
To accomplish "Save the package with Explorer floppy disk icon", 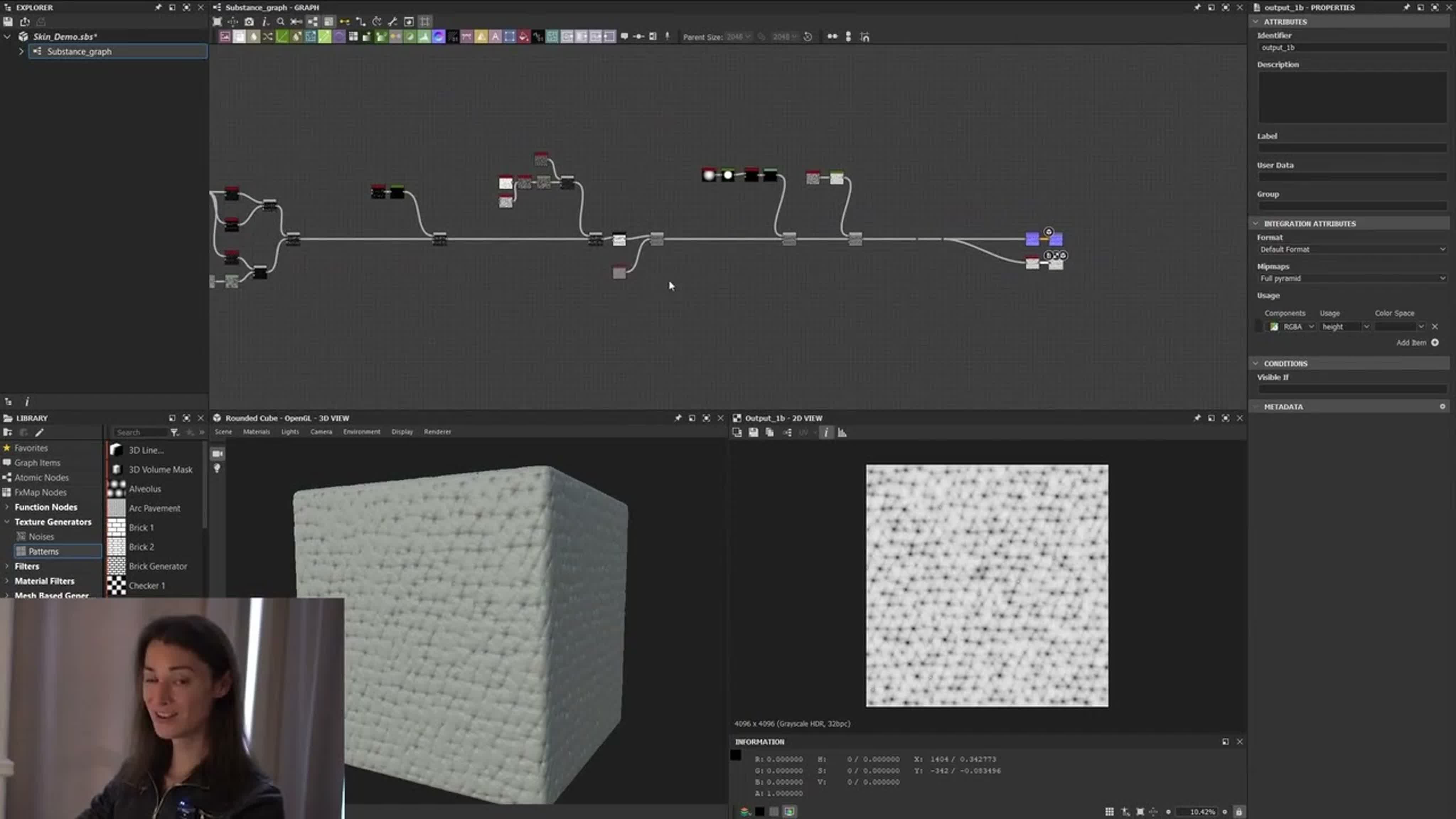I will click(x=8, y=21).
